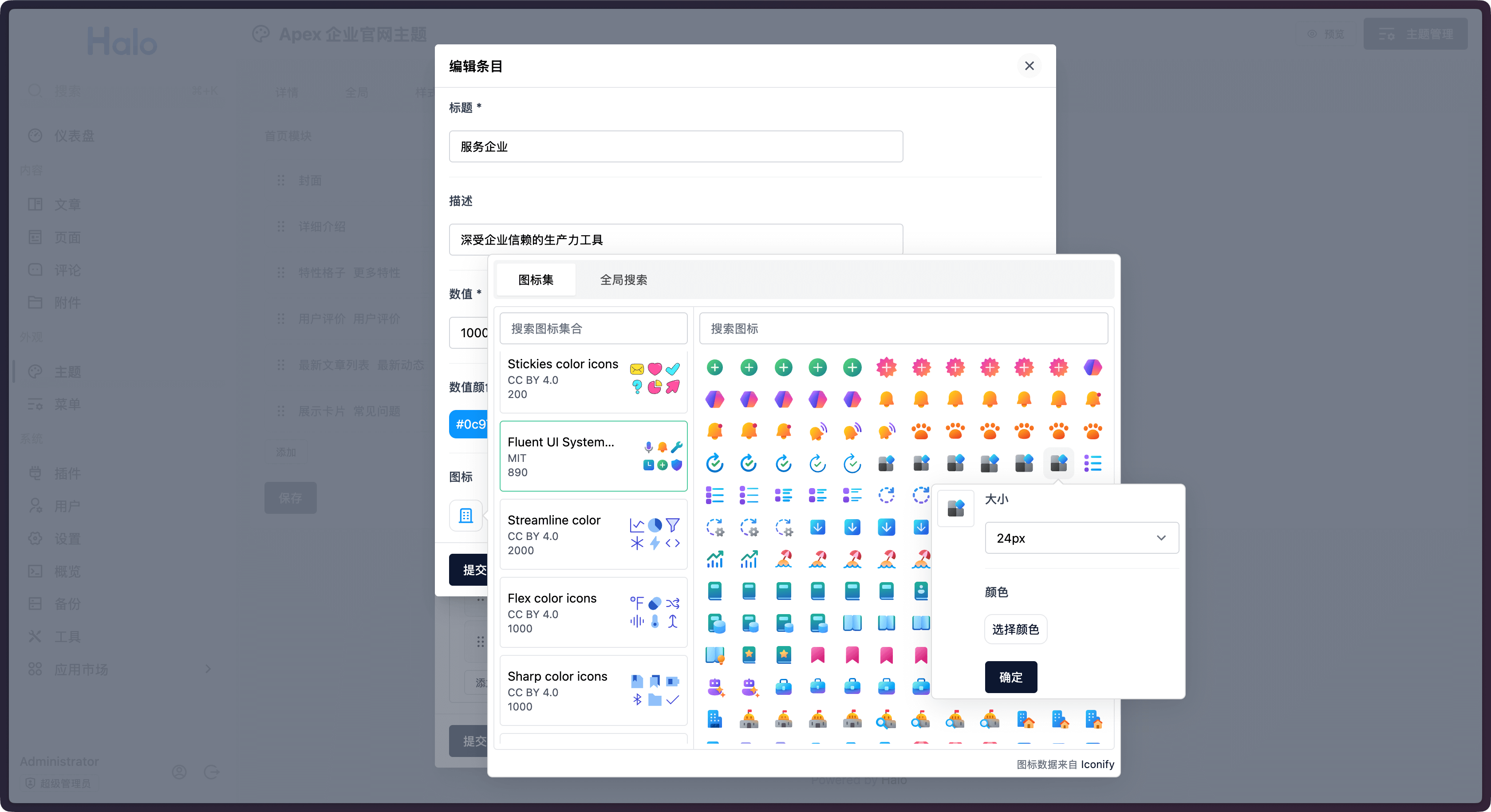Select an orange bell icon from the grid

click(887, 399)
